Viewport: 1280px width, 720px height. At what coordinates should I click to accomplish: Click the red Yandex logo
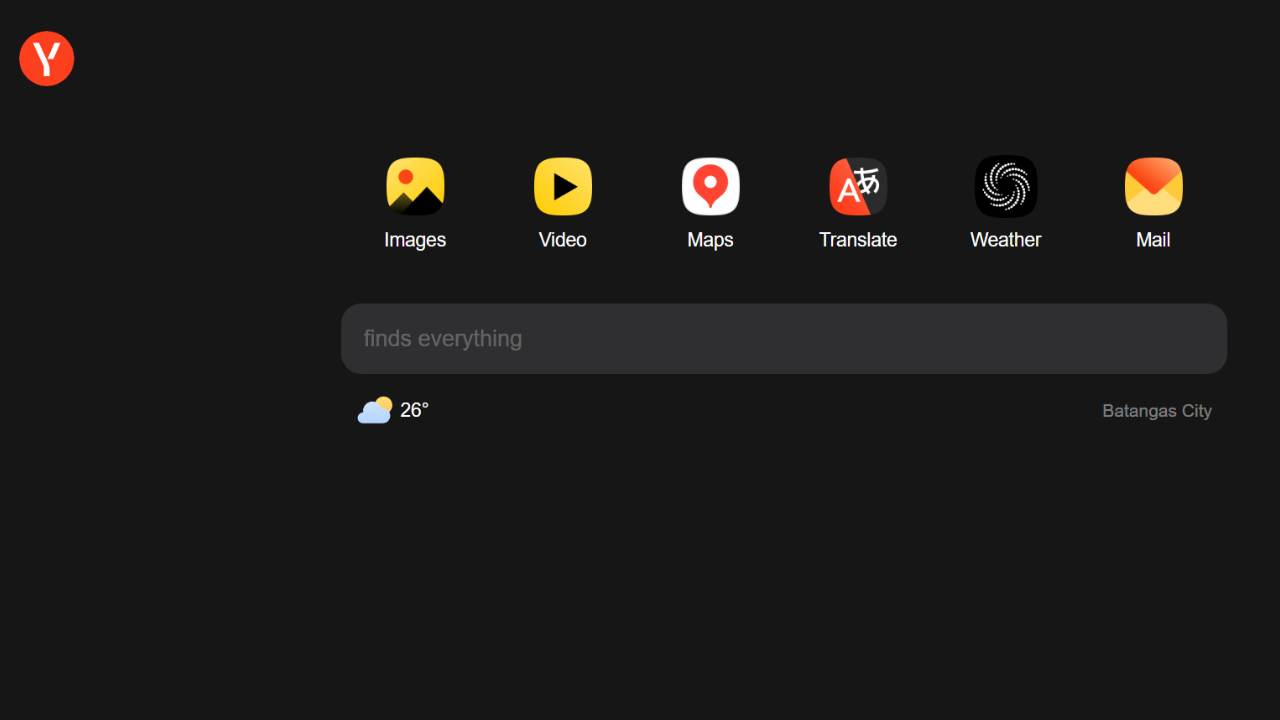coord(47,58)
